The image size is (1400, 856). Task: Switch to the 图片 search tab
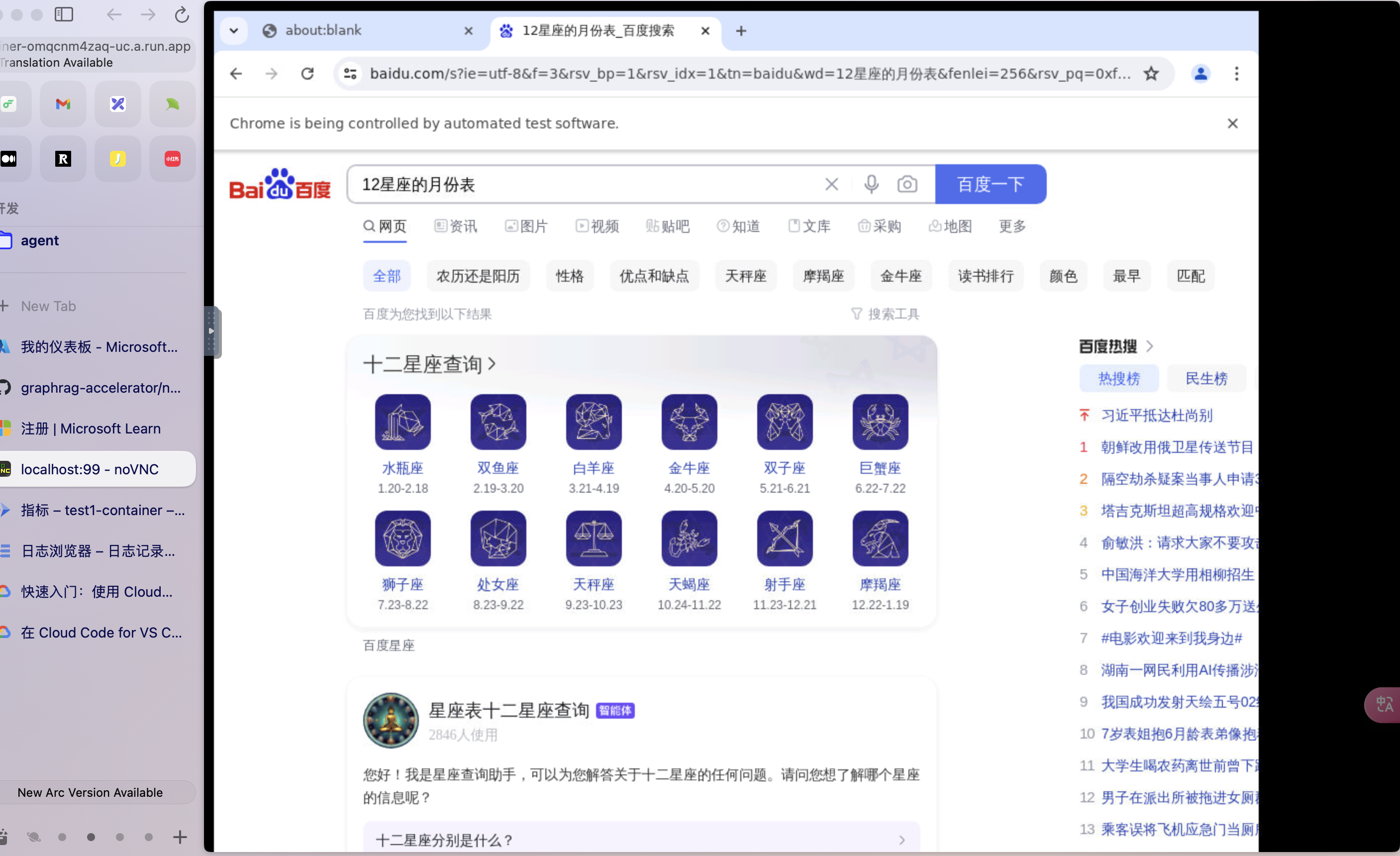pos(526,226)
